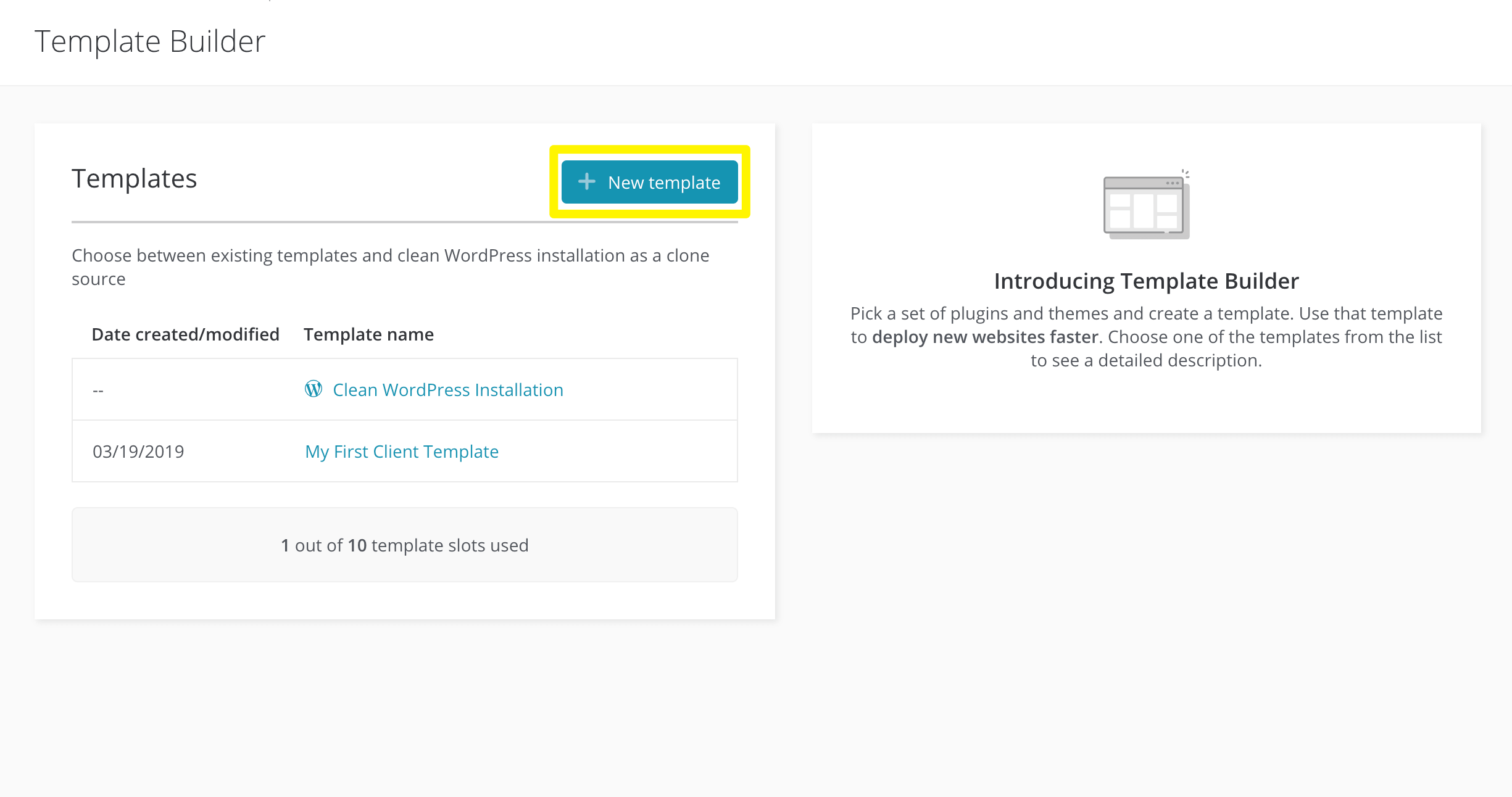Screen dimensions: 1512x797
Task: Click the Template Builder page title
Action: click(x=150, y=42)
